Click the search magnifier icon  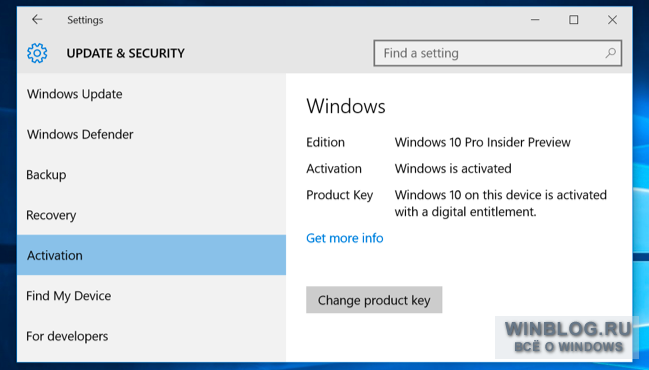pyautogui.click(x=611, y=53)
